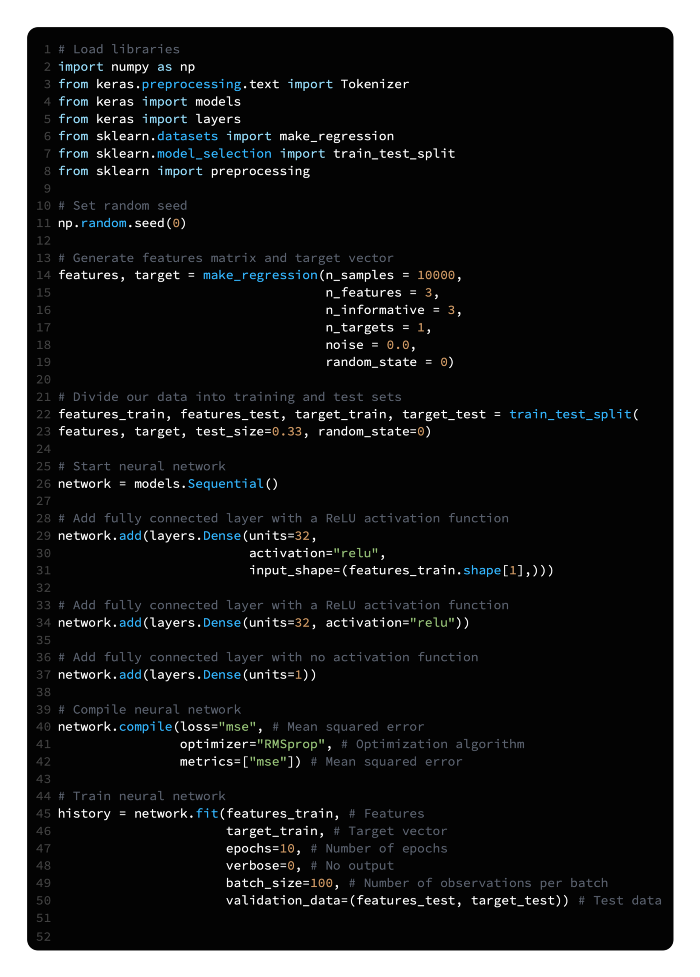Screen dimensions: 700x977
Task: Click 'target_train,' on line 46
Action: coord(276,831)
